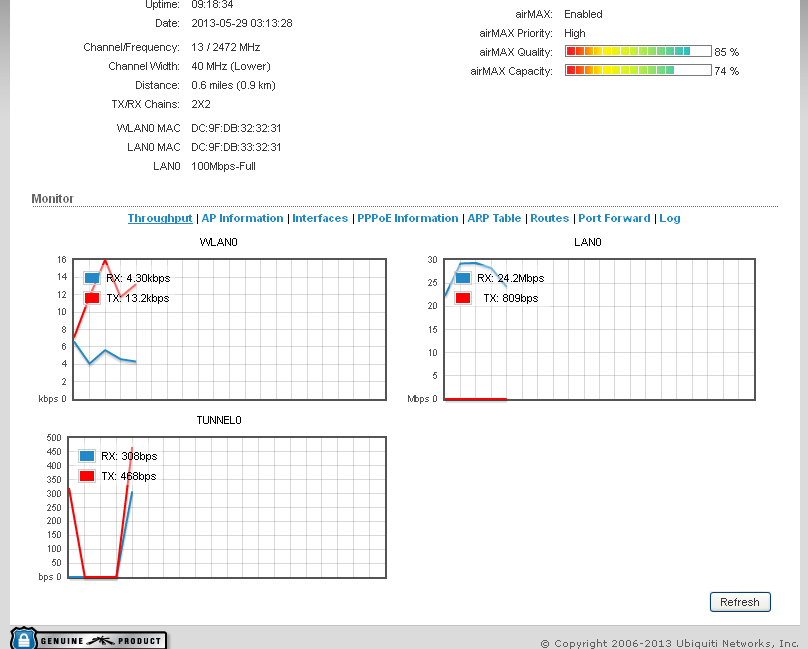
Task: Click the 40 MHz (Lower) value
Action: click(231, 66)
